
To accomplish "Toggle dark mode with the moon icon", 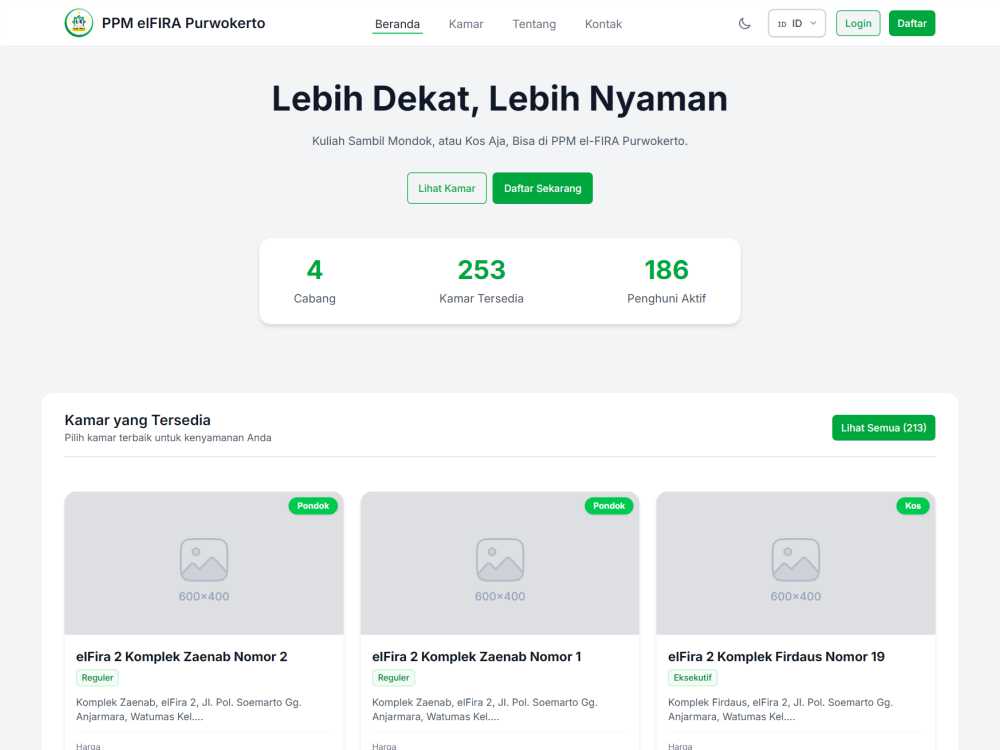I will tap(744, 24).
